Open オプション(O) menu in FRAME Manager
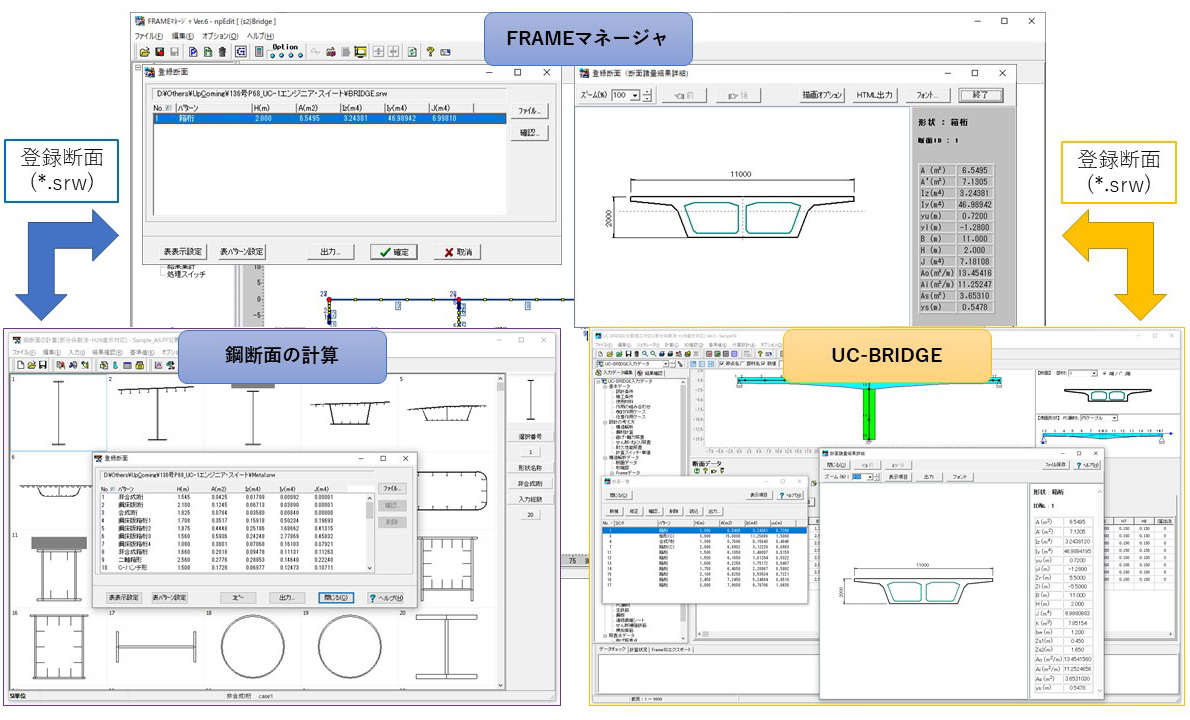 (220, 36)
